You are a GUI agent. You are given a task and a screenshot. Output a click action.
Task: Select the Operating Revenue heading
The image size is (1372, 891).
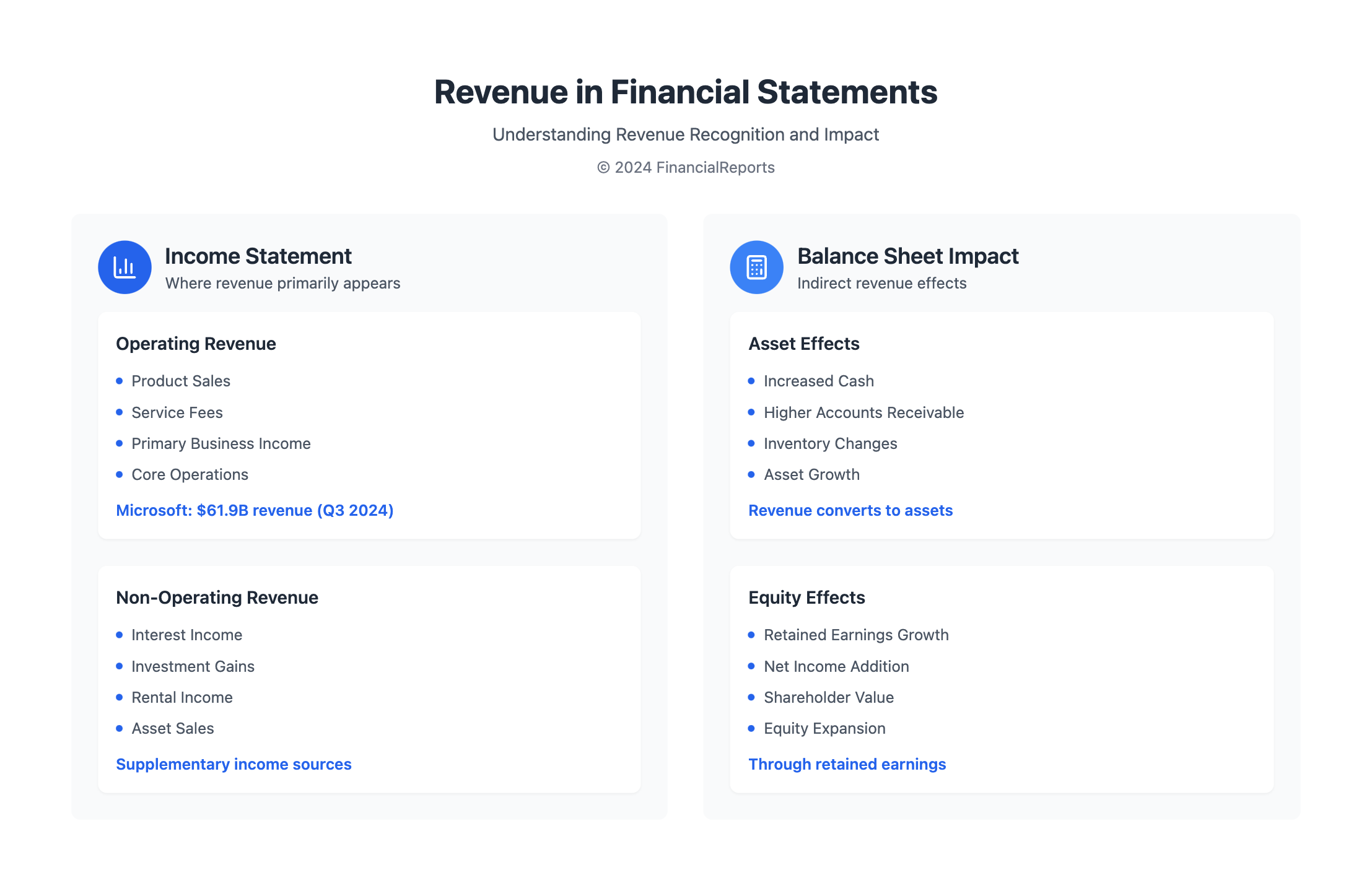tap(196, 344)
